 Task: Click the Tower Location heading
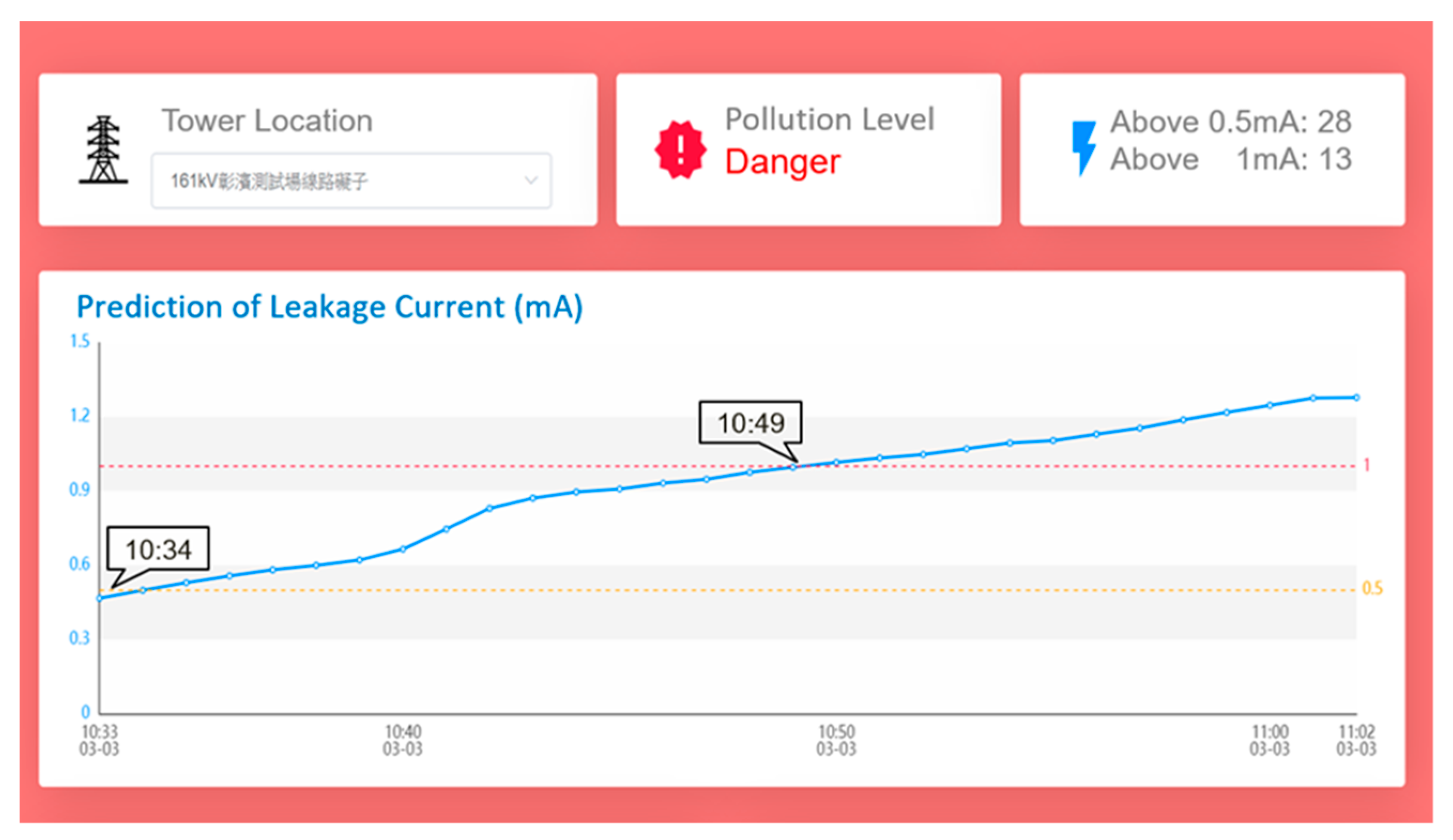tap(266, 121)
